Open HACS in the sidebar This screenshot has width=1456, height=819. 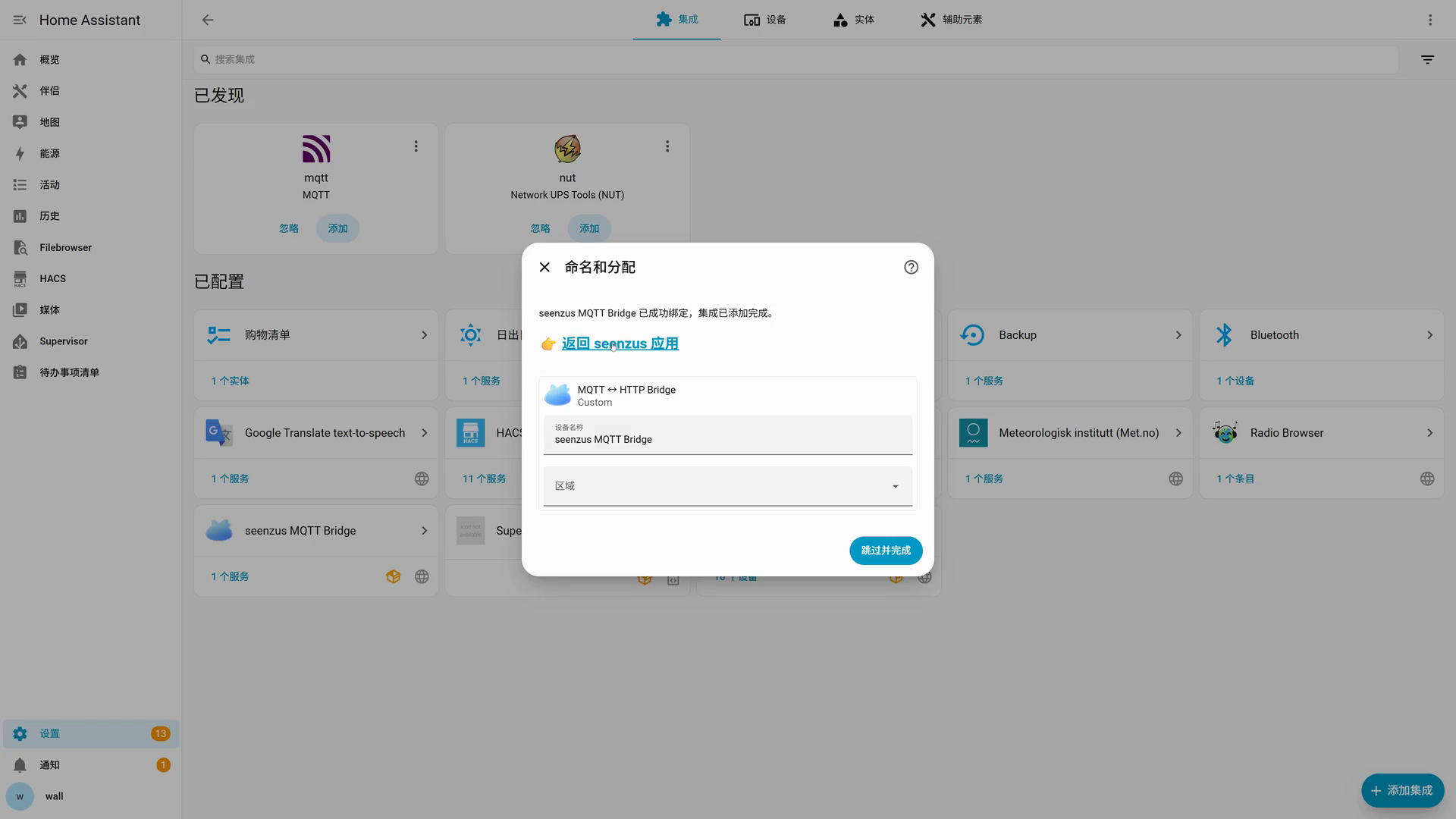(91, 278)
